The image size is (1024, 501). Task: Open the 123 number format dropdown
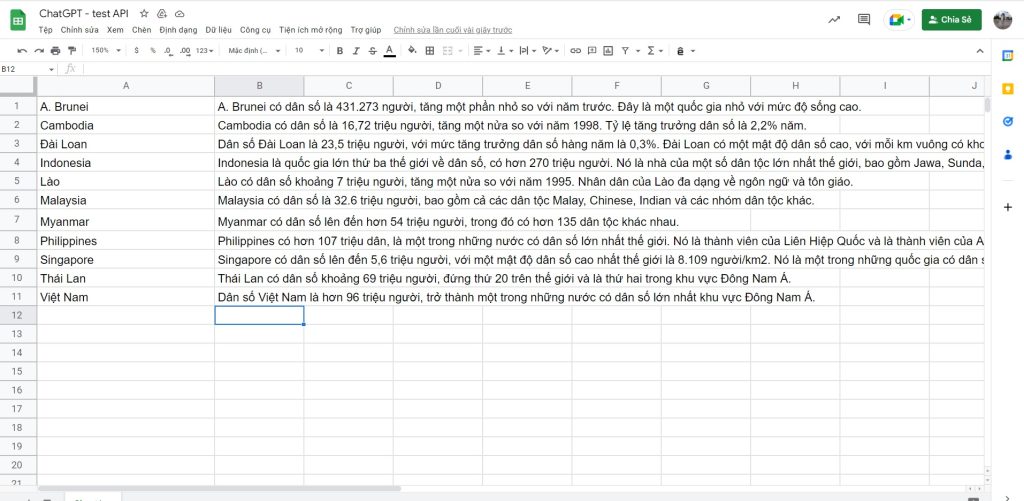tap(204, 50)
